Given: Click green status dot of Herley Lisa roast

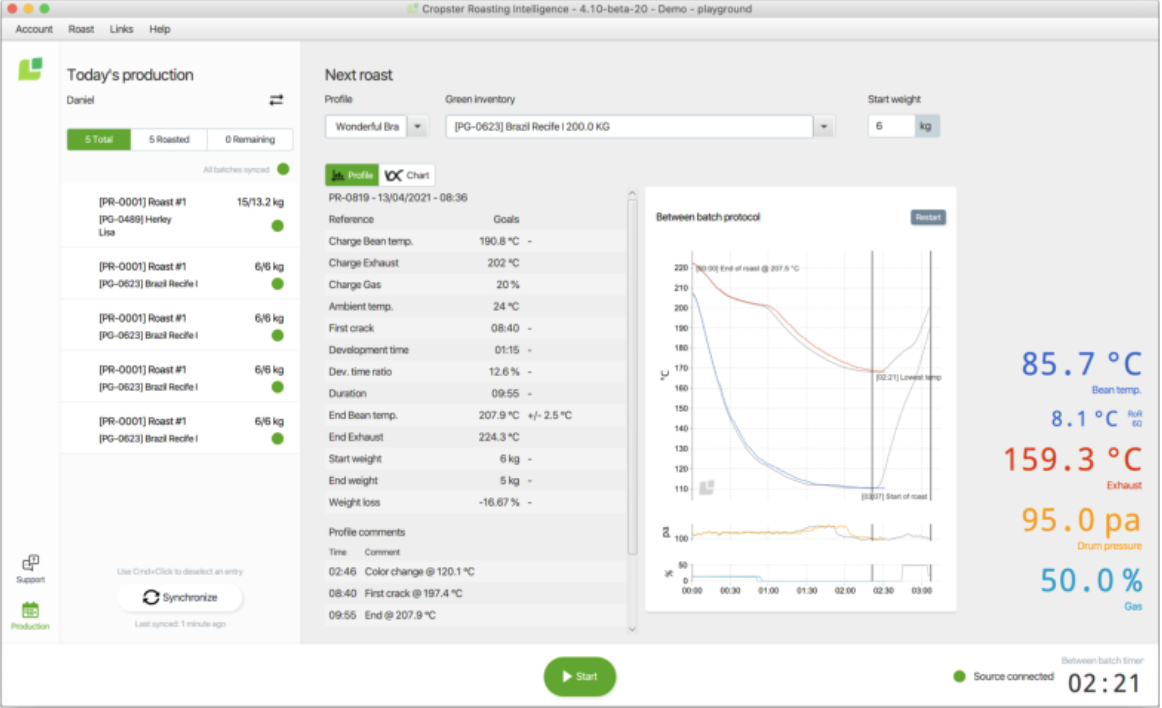Looking at the screenshot, I should click(278, 225).
